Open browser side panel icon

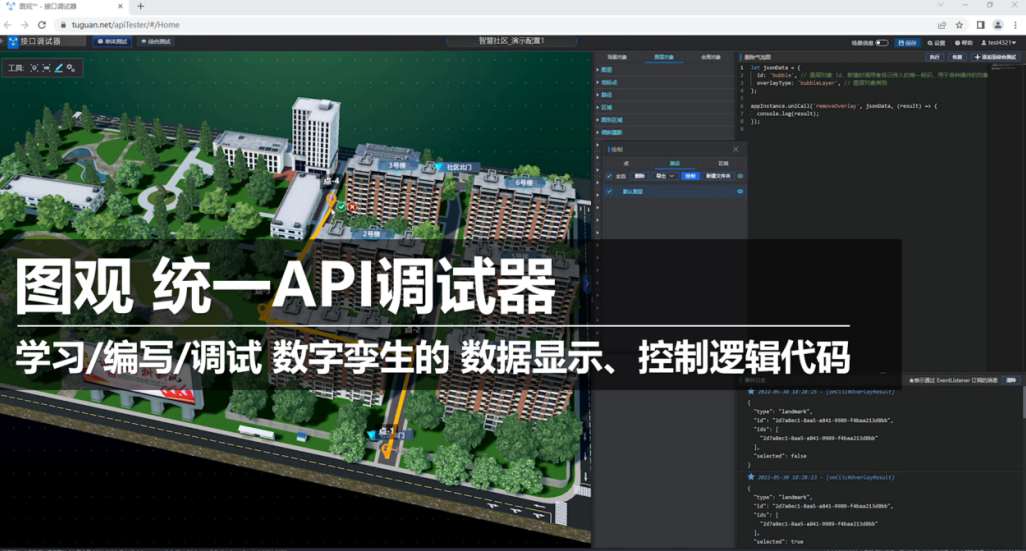[980, 25]
